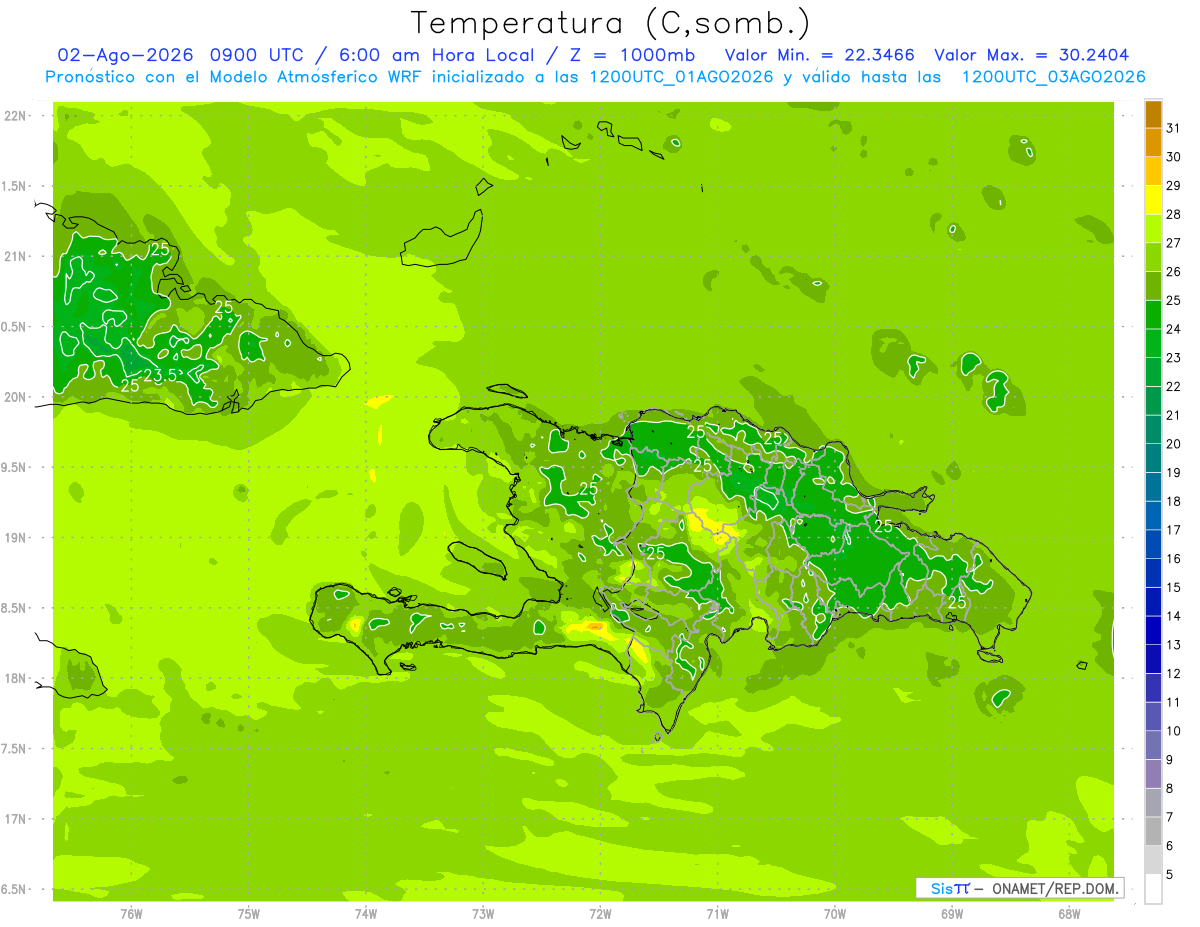Click the legend value "18"

[x=1173, y=501]
